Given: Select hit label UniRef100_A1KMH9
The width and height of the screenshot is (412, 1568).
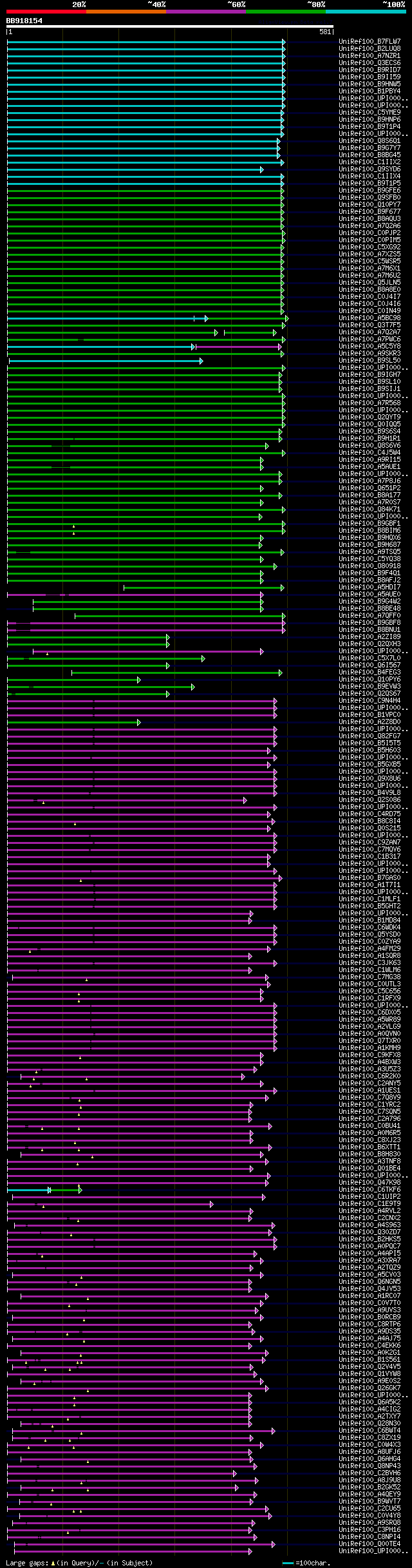Looking at the screenshot, I should pyautogui.click(x=370, y=1047).
